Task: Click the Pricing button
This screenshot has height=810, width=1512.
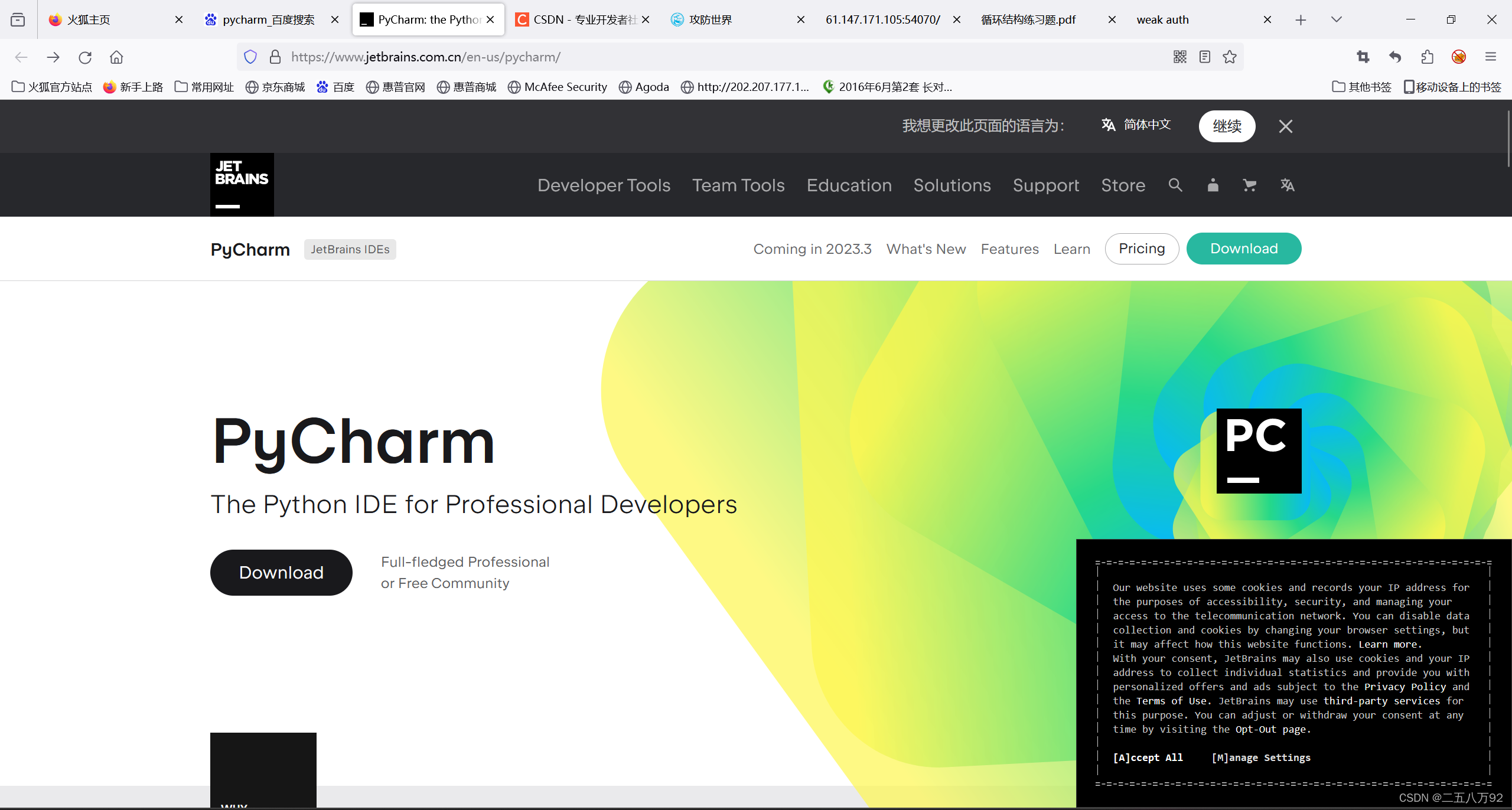Action: click(x=1142, y=249)
